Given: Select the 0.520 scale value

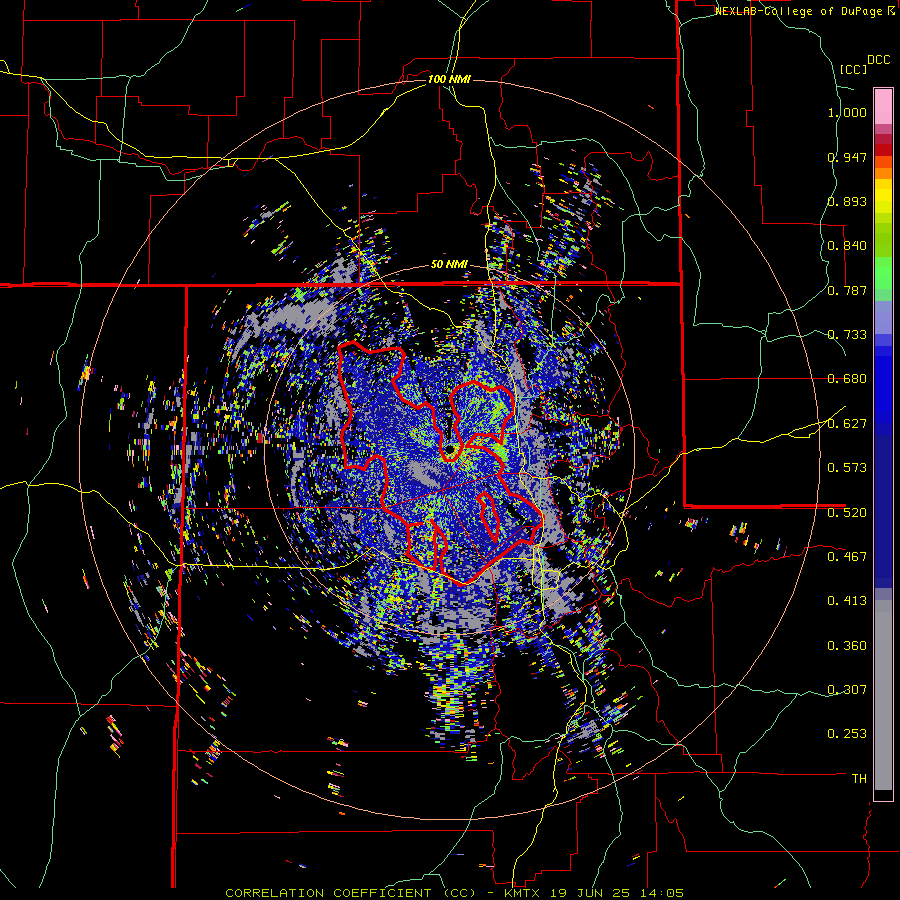Looking at the screenshot, I should click(847, 512).
